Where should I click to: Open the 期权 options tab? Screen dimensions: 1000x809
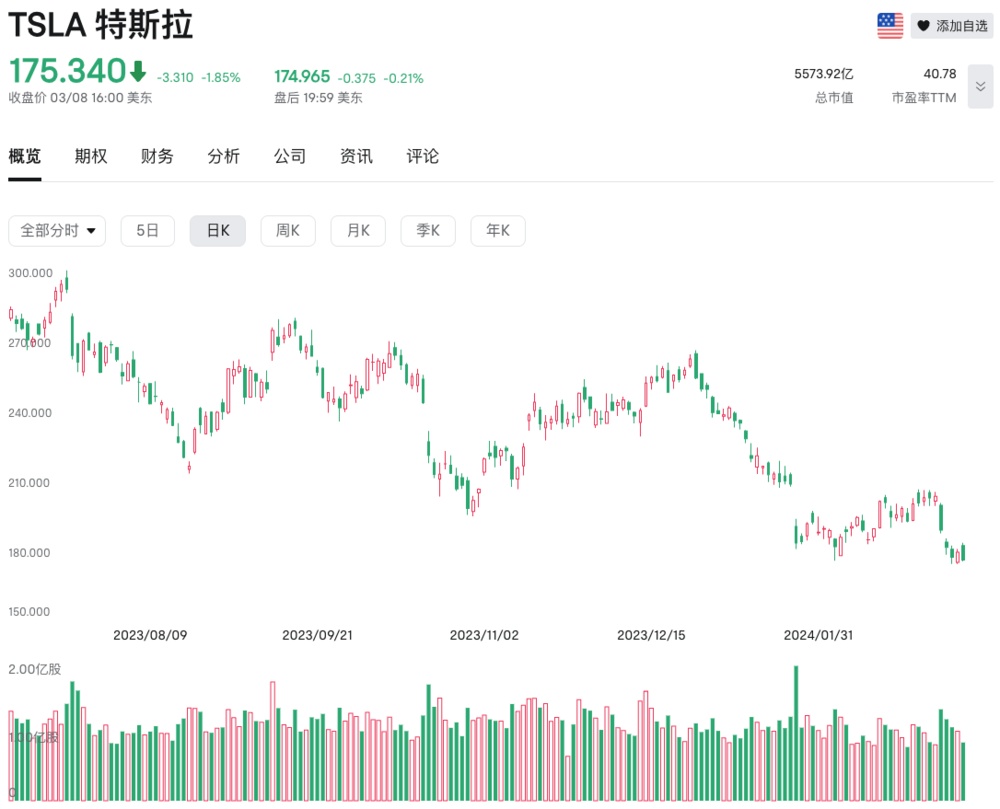coord(91,156)
